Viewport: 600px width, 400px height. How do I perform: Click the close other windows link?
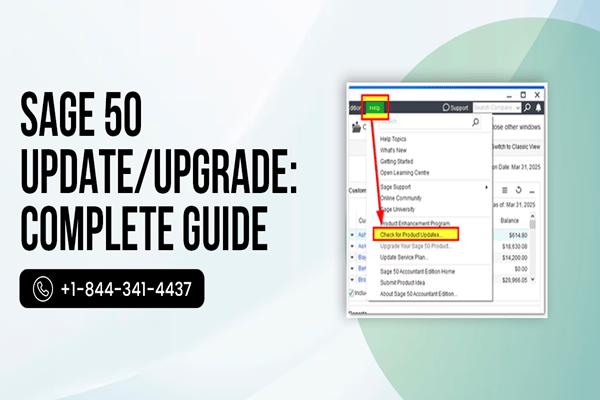pos(516,127)
